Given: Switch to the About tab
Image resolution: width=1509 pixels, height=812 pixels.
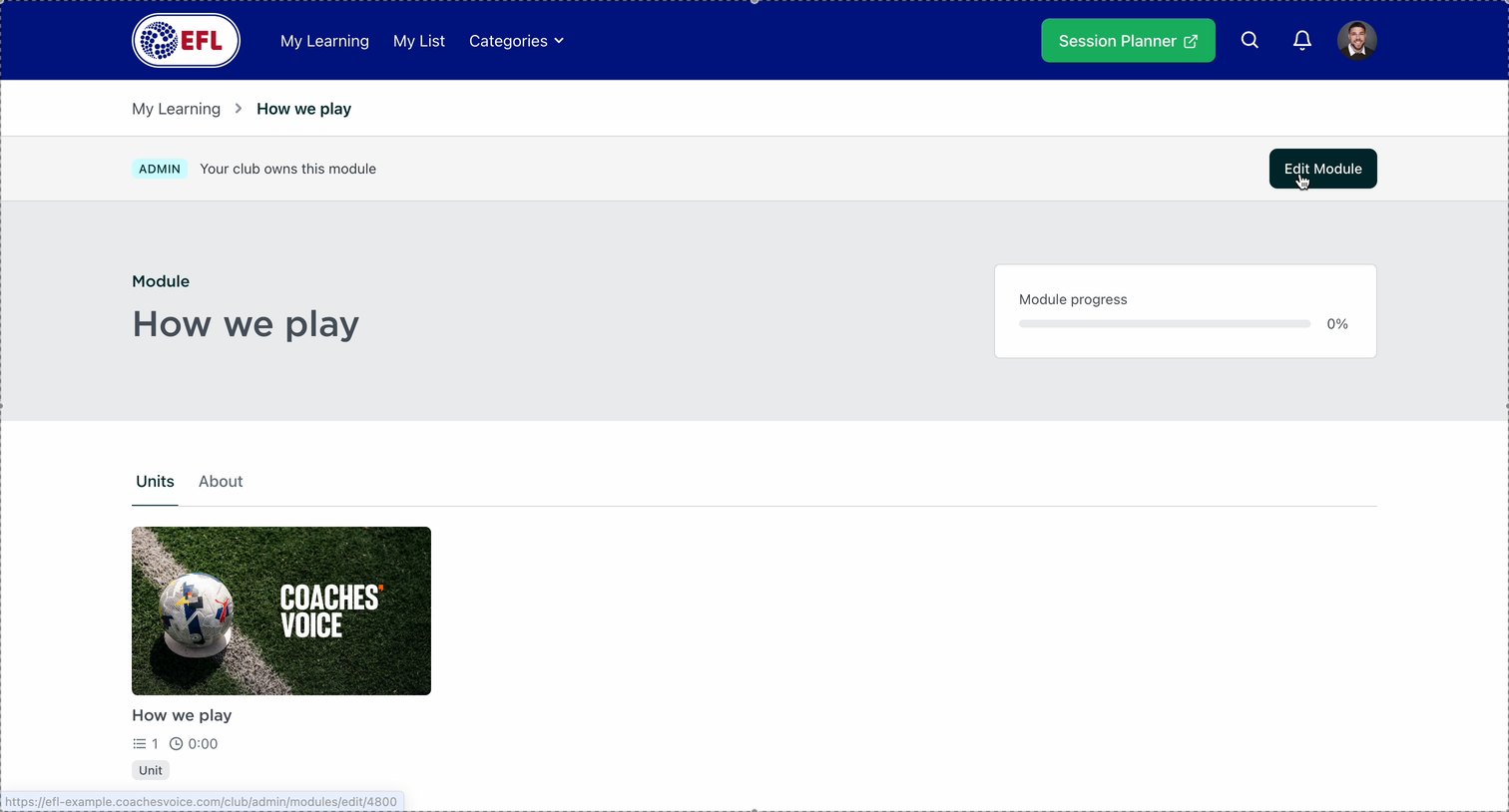Looking at the screenshot, I should point(221,481).
